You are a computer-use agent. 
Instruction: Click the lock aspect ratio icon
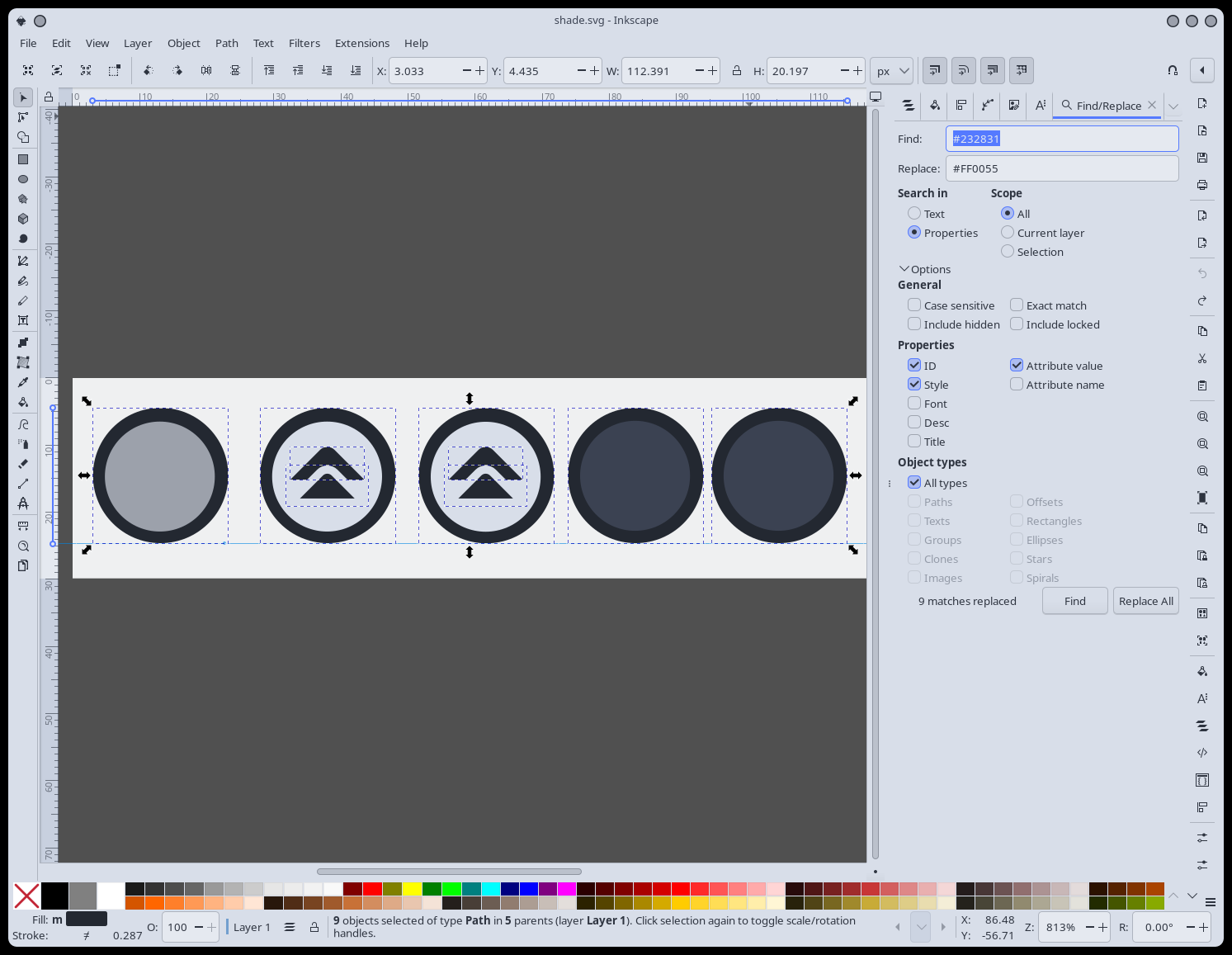[737, 71]
